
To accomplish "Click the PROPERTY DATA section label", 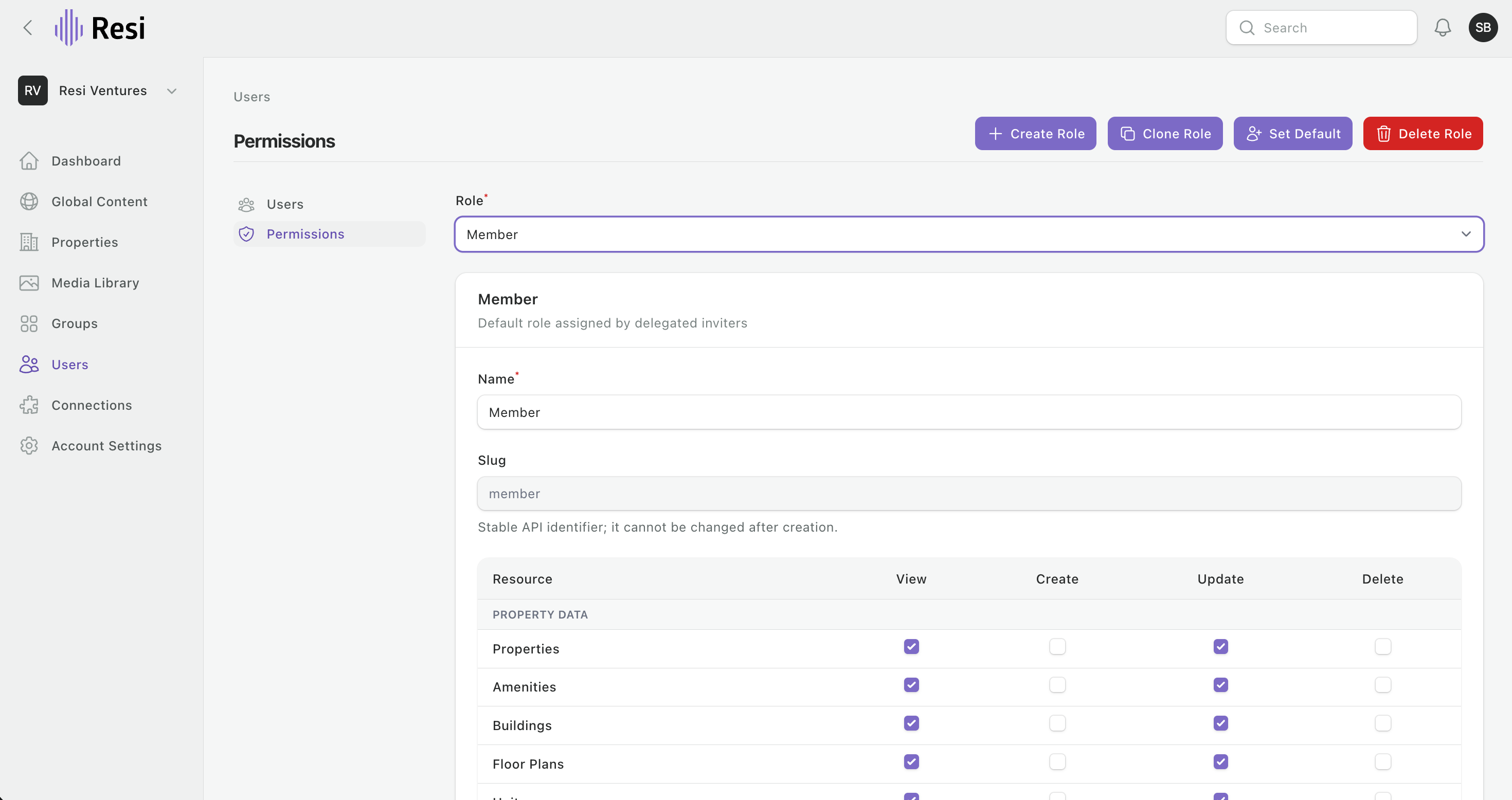I will pyautogui.click(x=540, y=614).
